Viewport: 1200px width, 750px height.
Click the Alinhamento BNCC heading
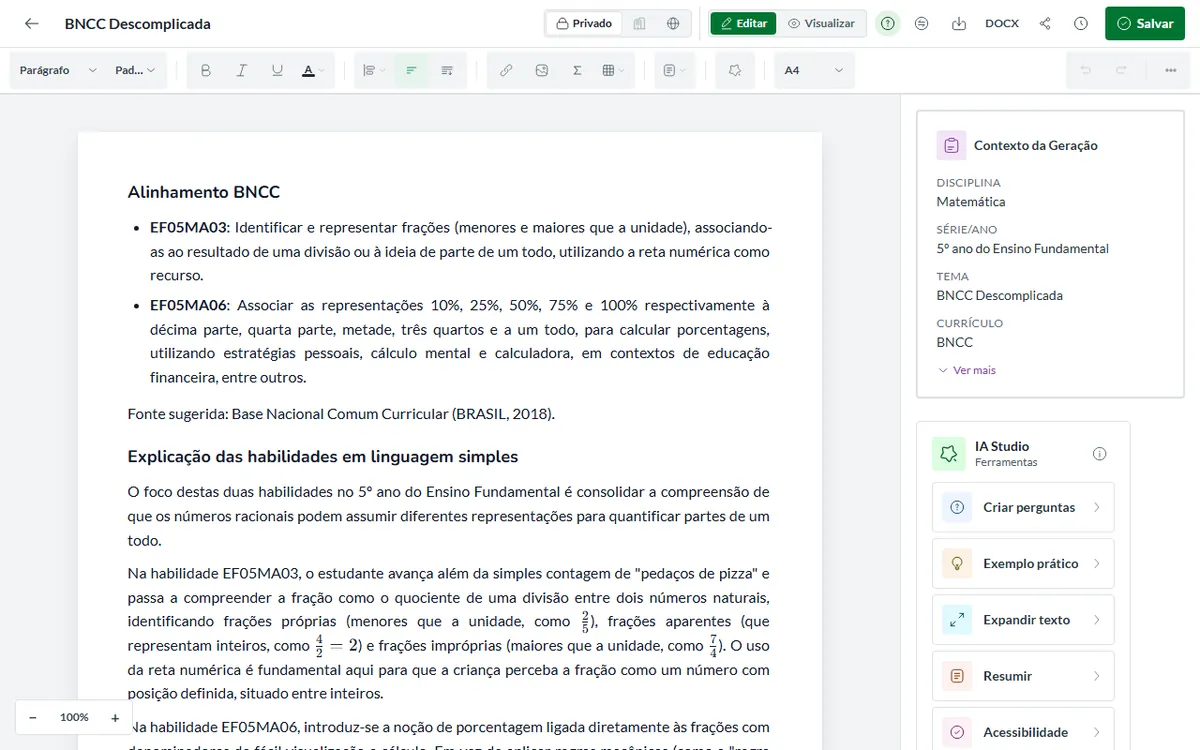204,192
